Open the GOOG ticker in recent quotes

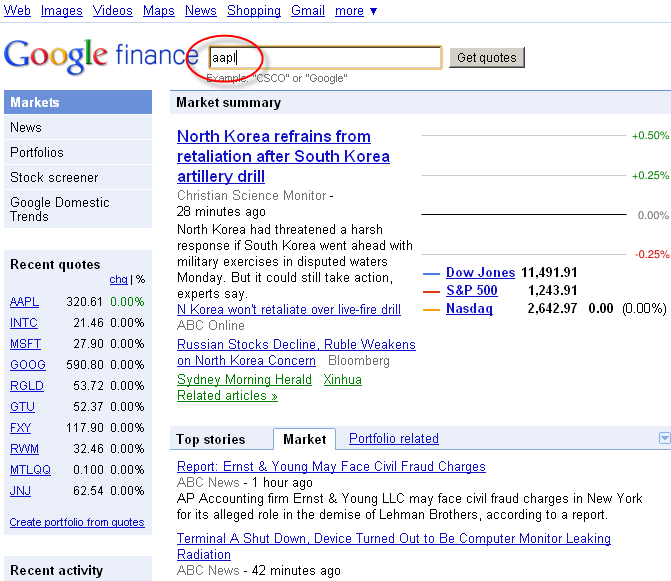coord(27,366)
